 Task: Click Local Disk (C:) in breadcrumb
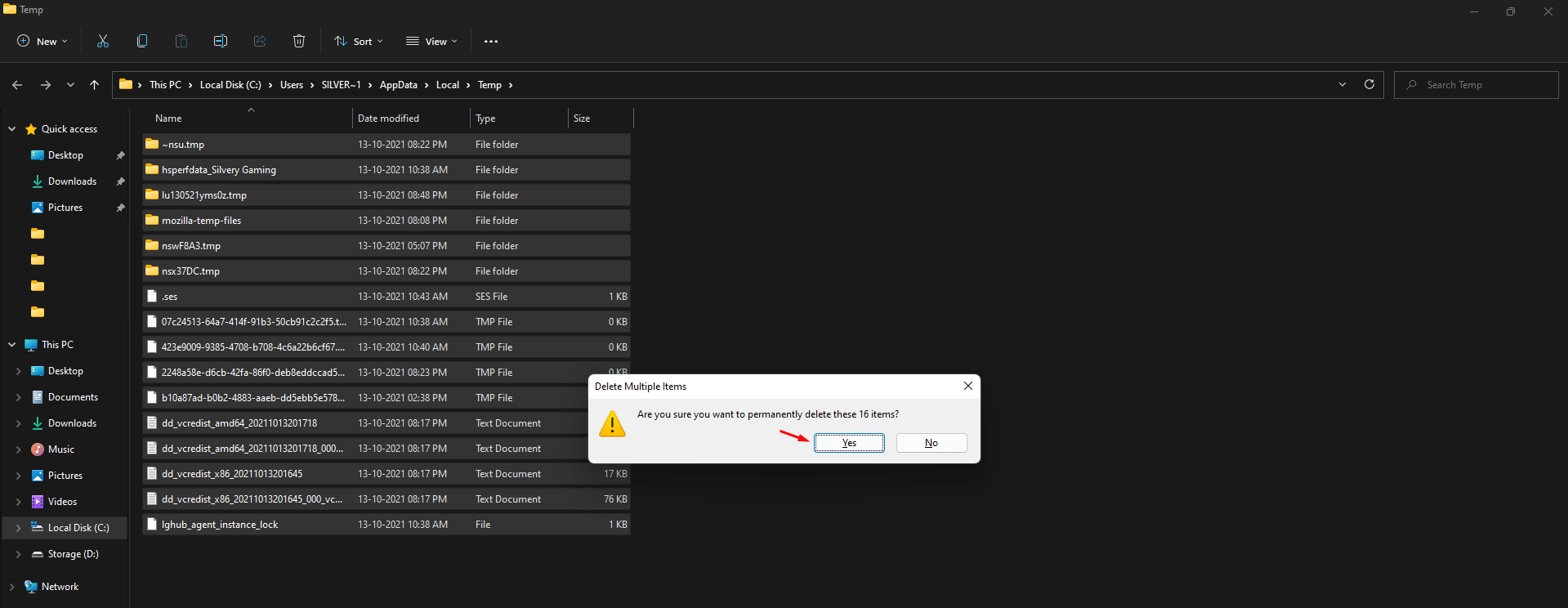230,85
